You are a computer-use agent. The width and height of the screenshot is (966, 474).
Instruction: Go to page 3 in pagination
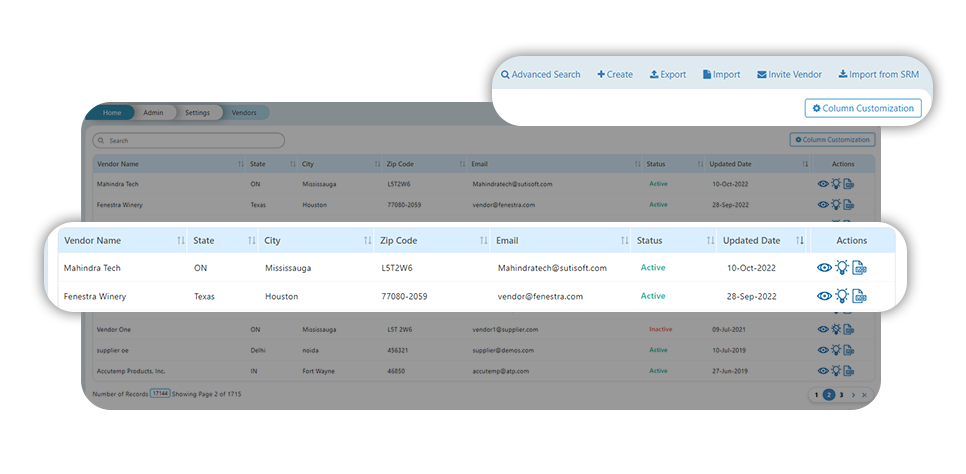pyautogui.click(x=841, y=395)
